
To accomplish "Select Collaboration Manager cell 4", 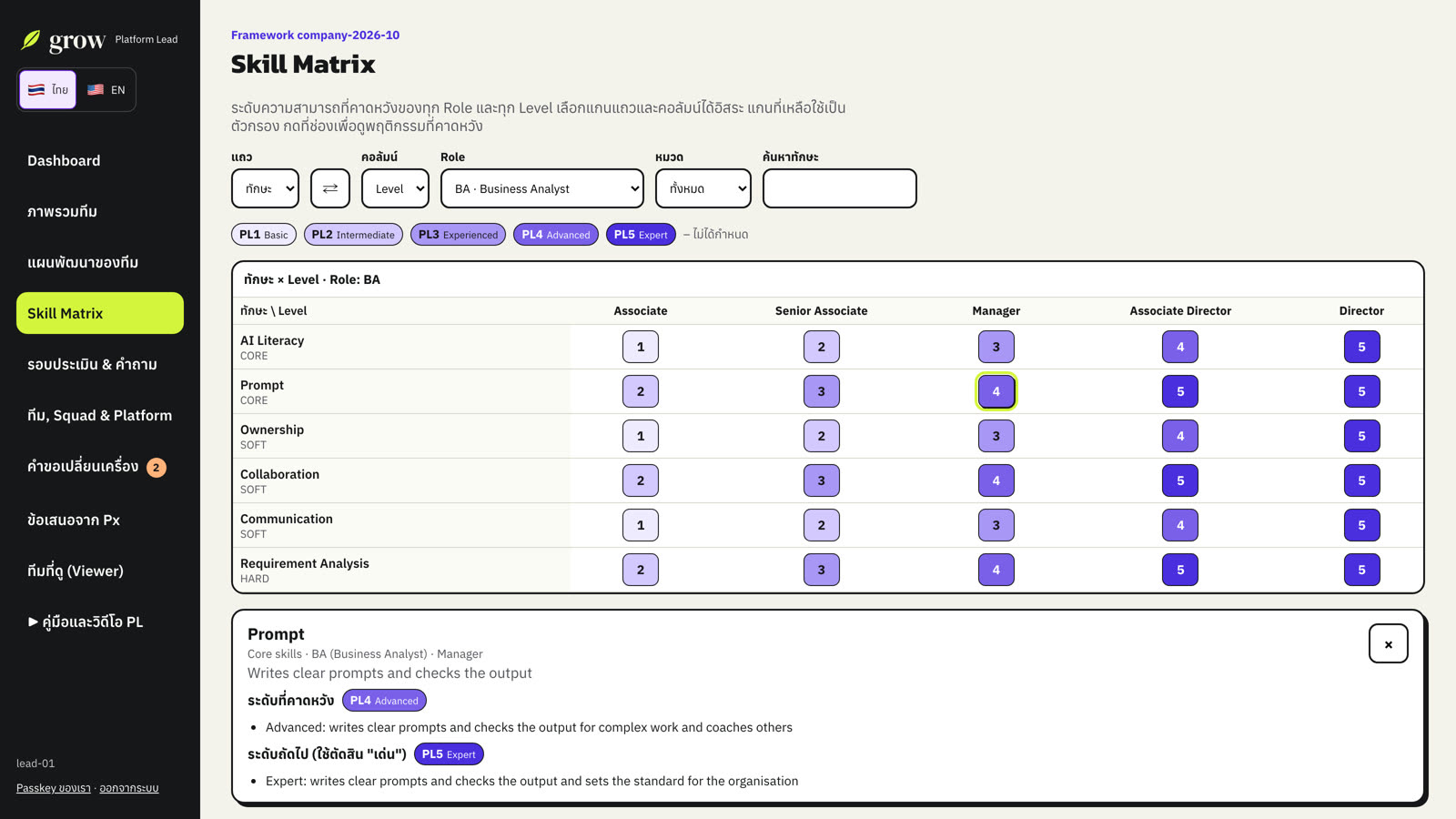I will pos(996,480).
